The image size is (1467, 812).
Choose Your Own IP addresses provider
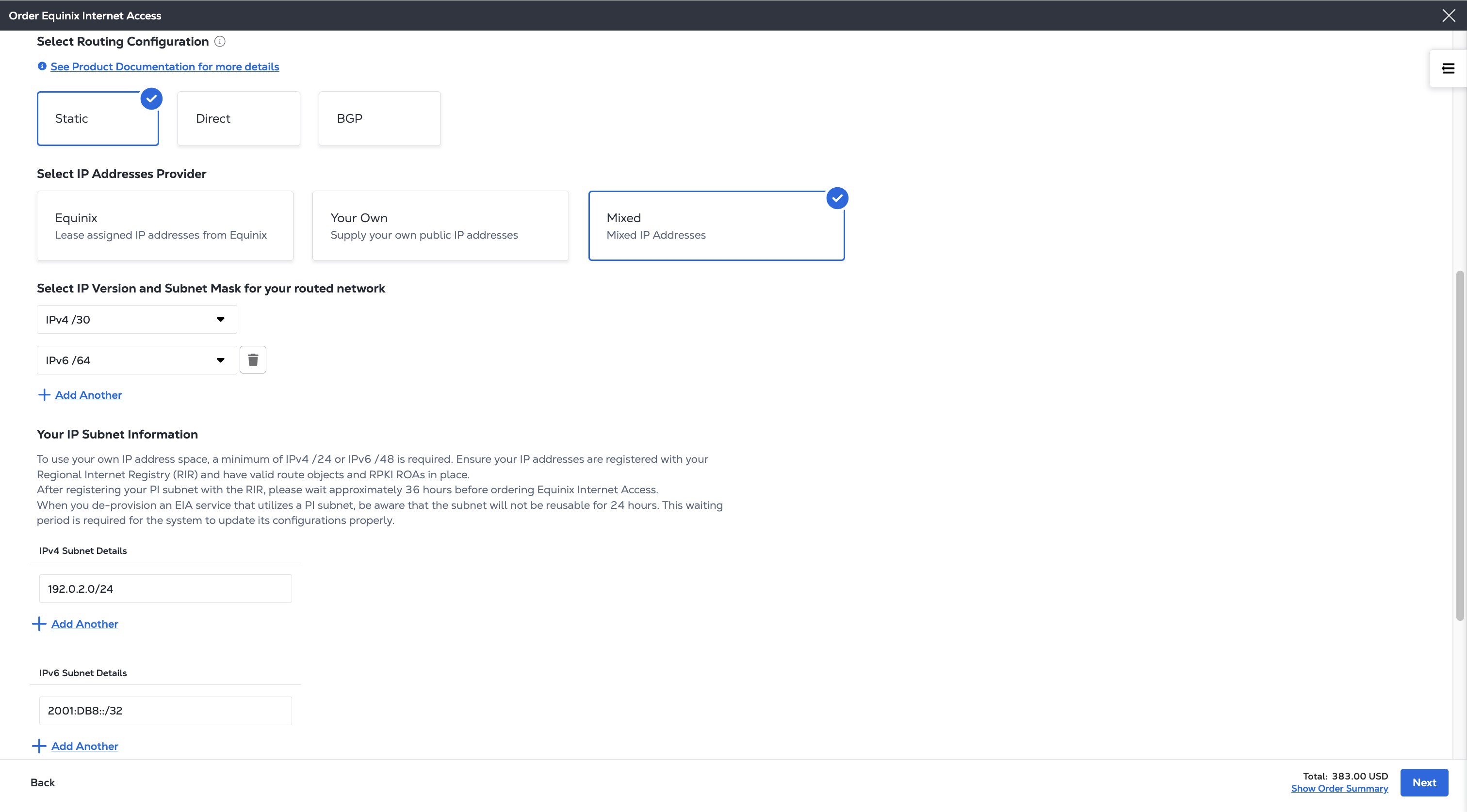[x=440, y=226]
